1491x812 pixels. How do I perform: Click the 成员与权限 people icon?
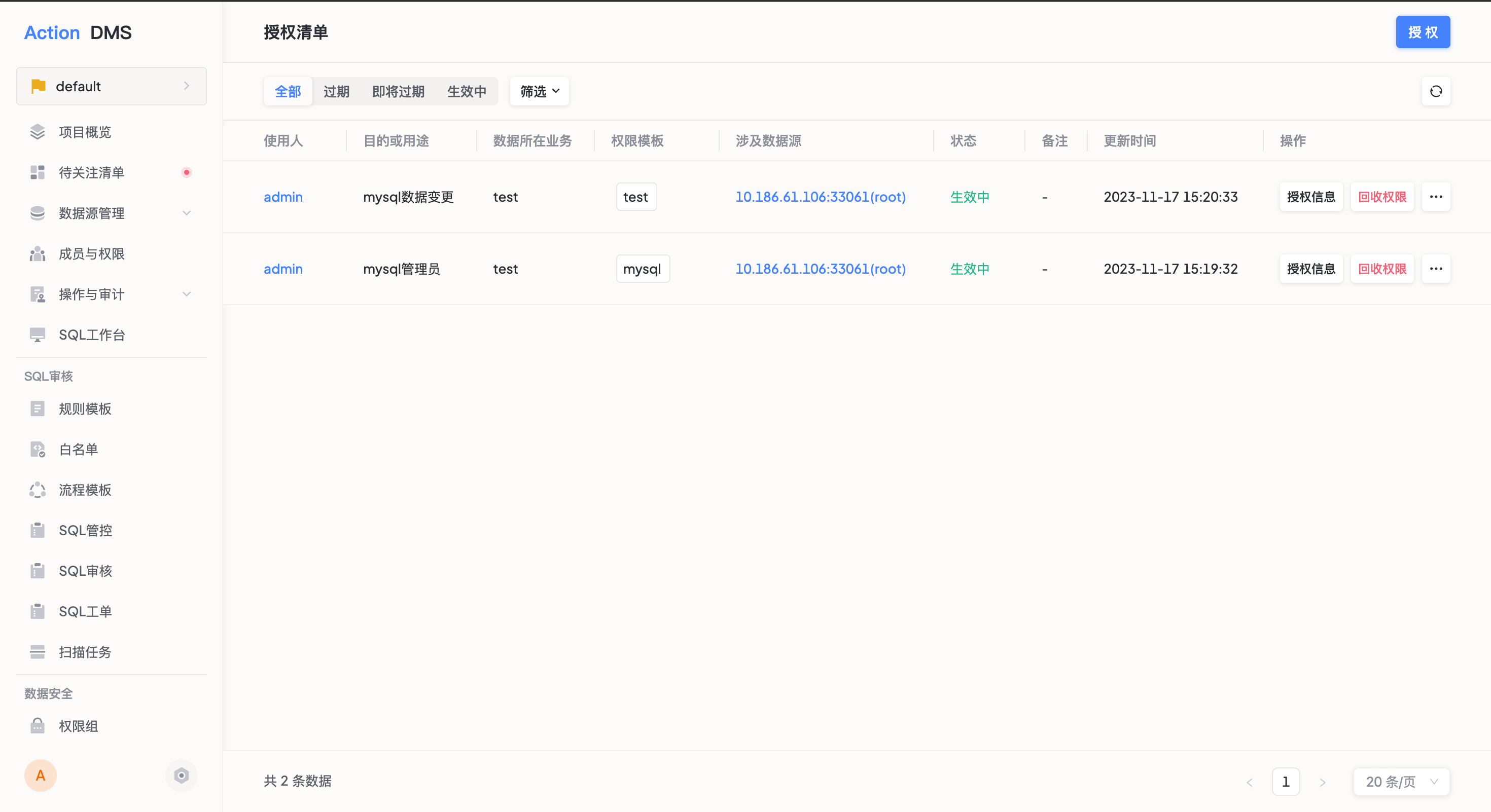coord(38,253)
